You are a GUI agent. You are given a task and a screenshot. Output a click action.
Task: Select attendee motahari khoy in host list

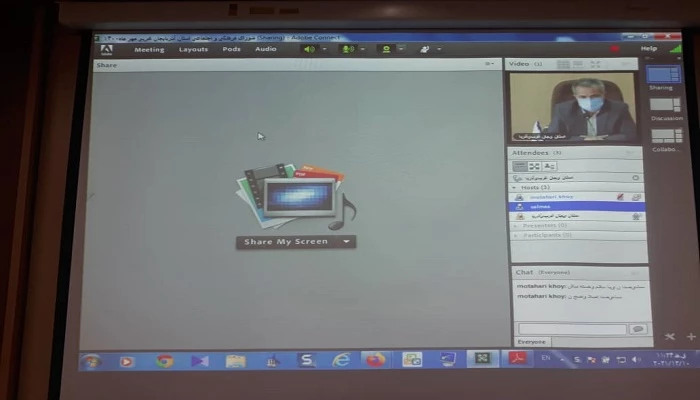click(x=551, y=197)
